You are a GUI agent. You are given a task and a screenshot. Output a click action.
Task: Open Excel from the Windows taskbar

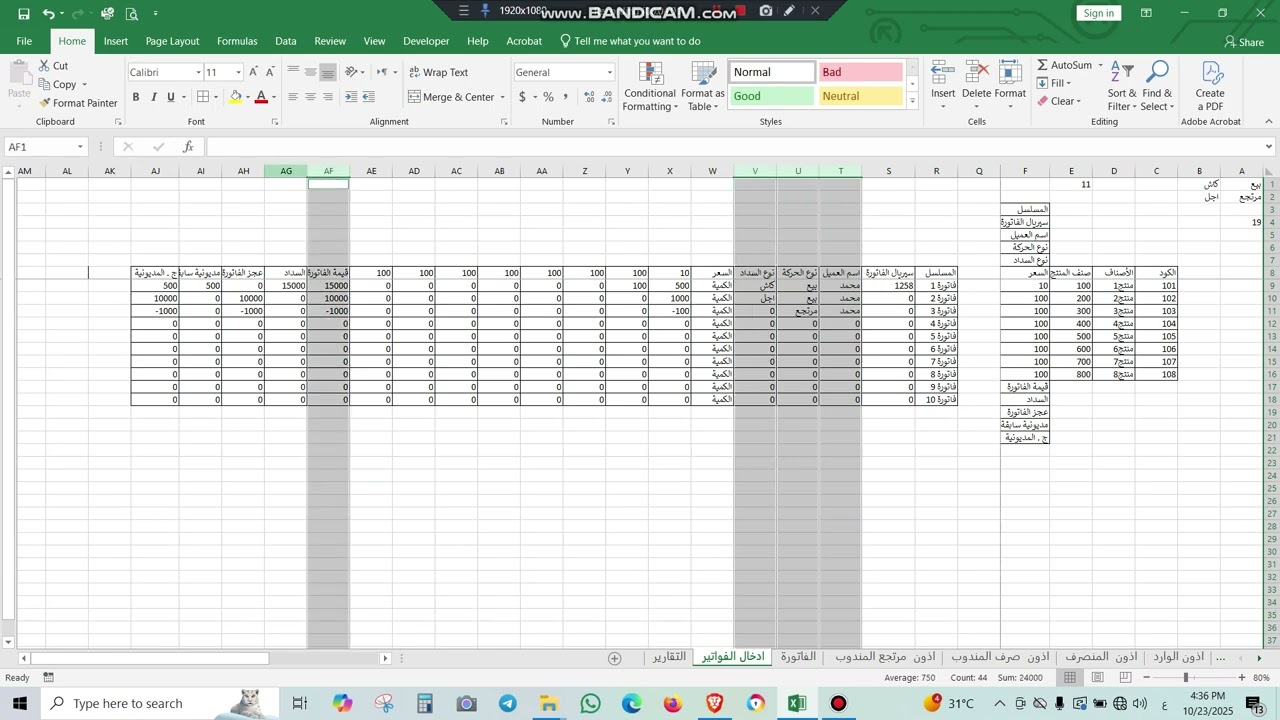[x=797, y=703]
